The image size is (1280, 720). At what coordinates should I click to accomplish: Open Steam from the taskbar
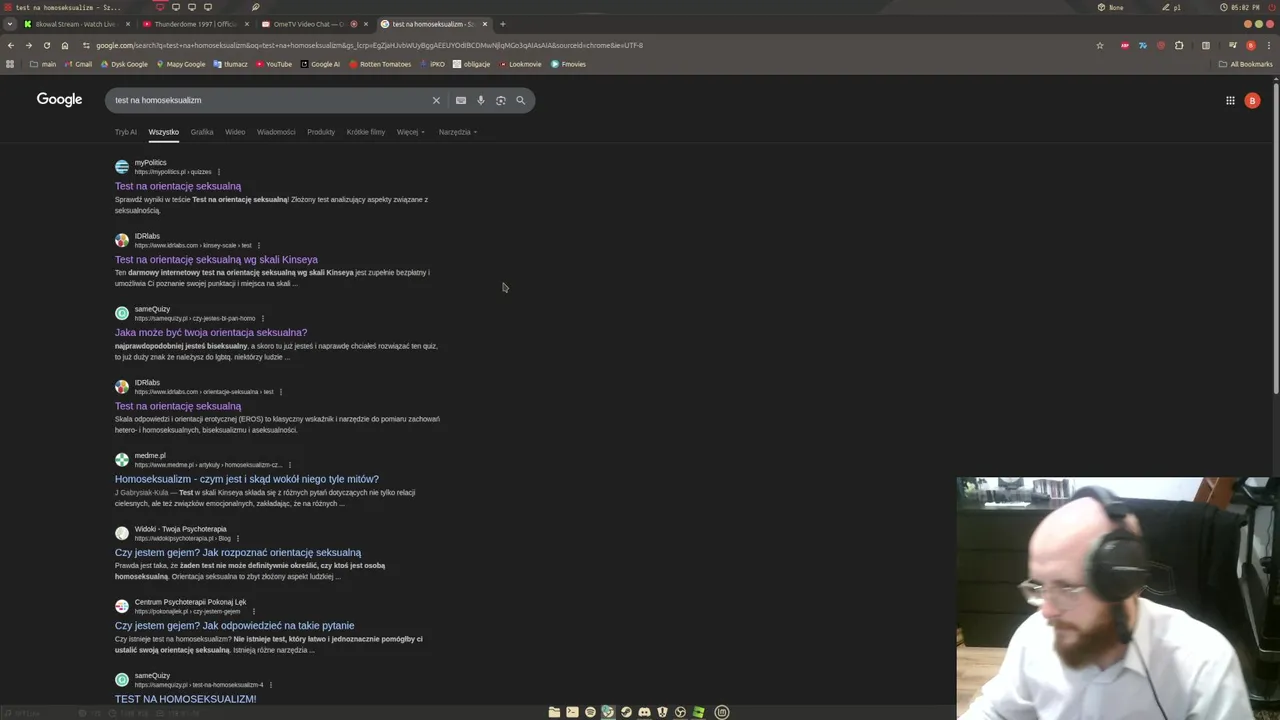(x=626, y=712)
